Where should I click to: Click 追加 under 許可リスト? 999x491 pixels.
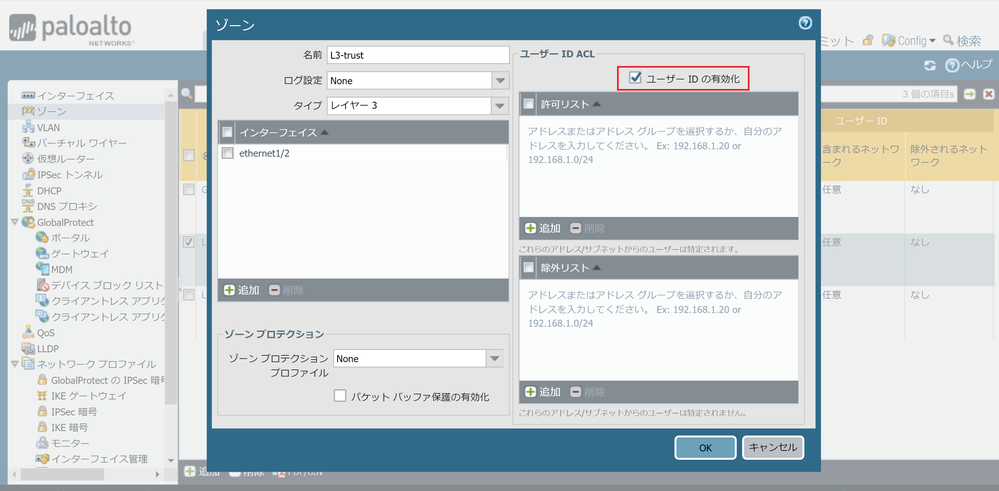click(543, 228)
